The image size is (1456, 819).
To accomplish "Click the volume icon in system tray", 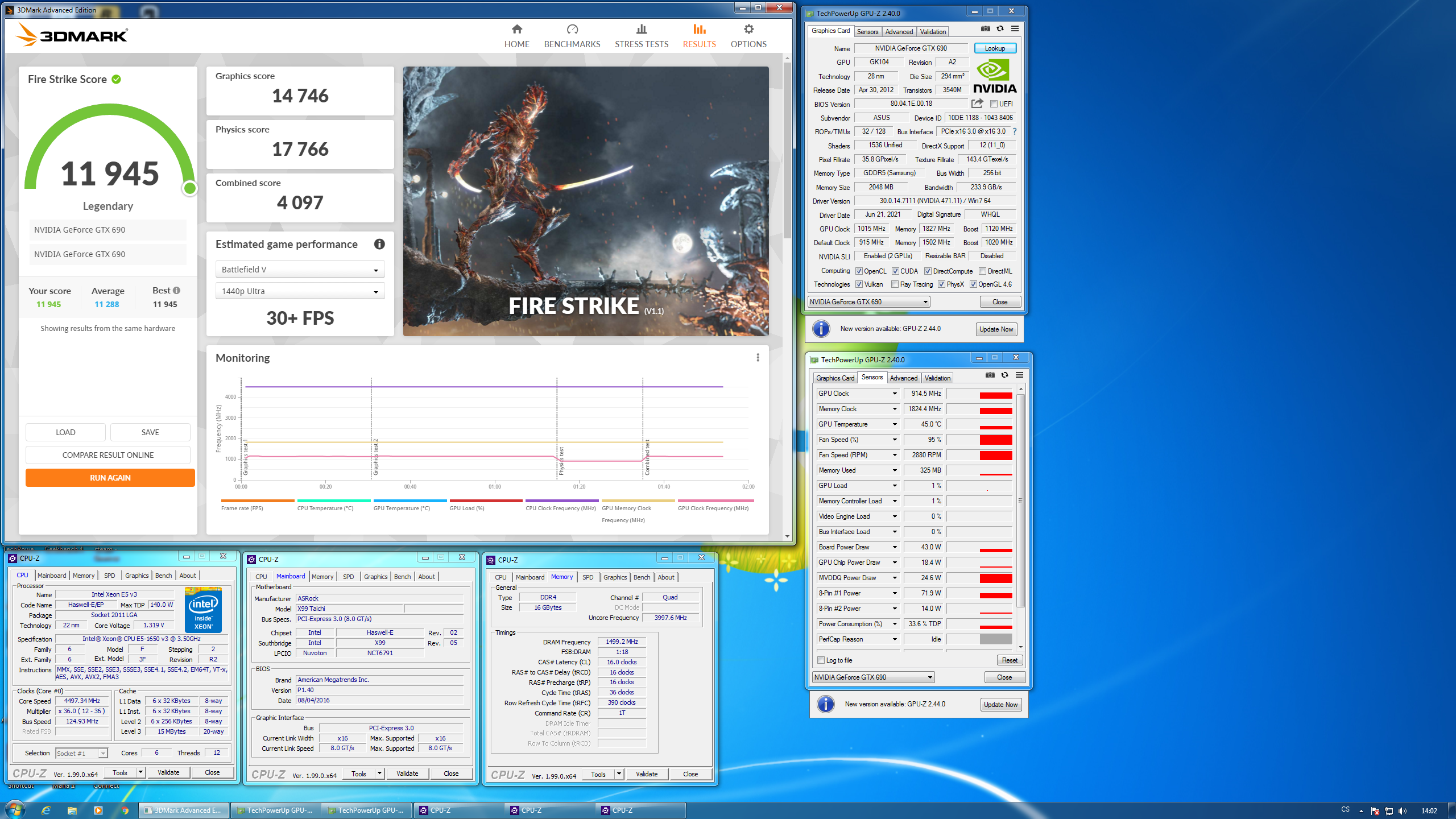I will (x=1402, y=811).
